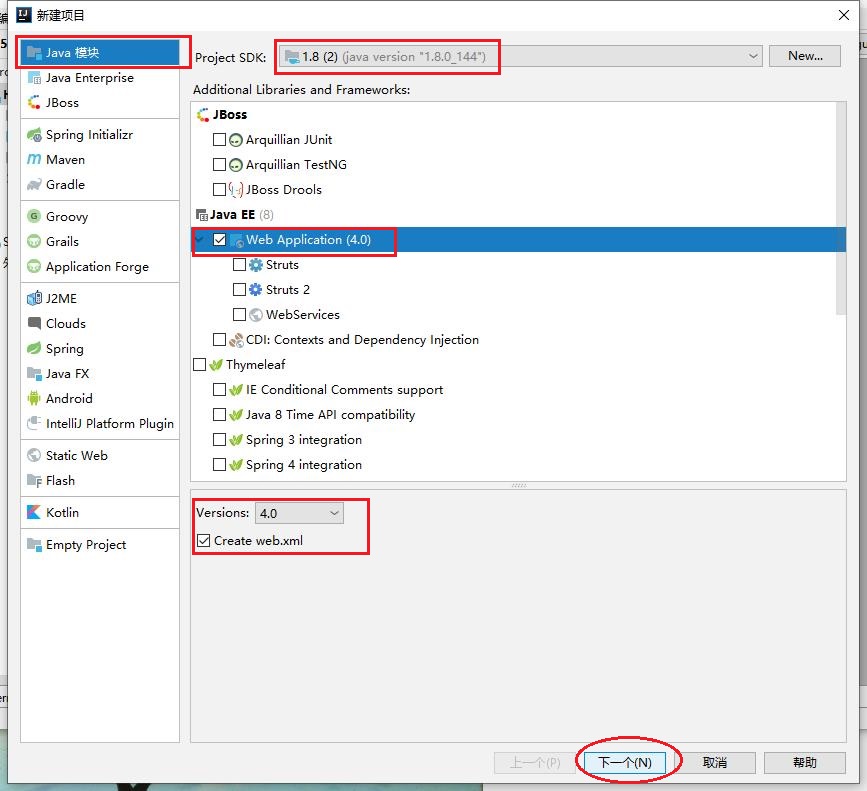Click the Clouds icon
The height and width of the screenshot is (791, 867).
coord(34,323)
